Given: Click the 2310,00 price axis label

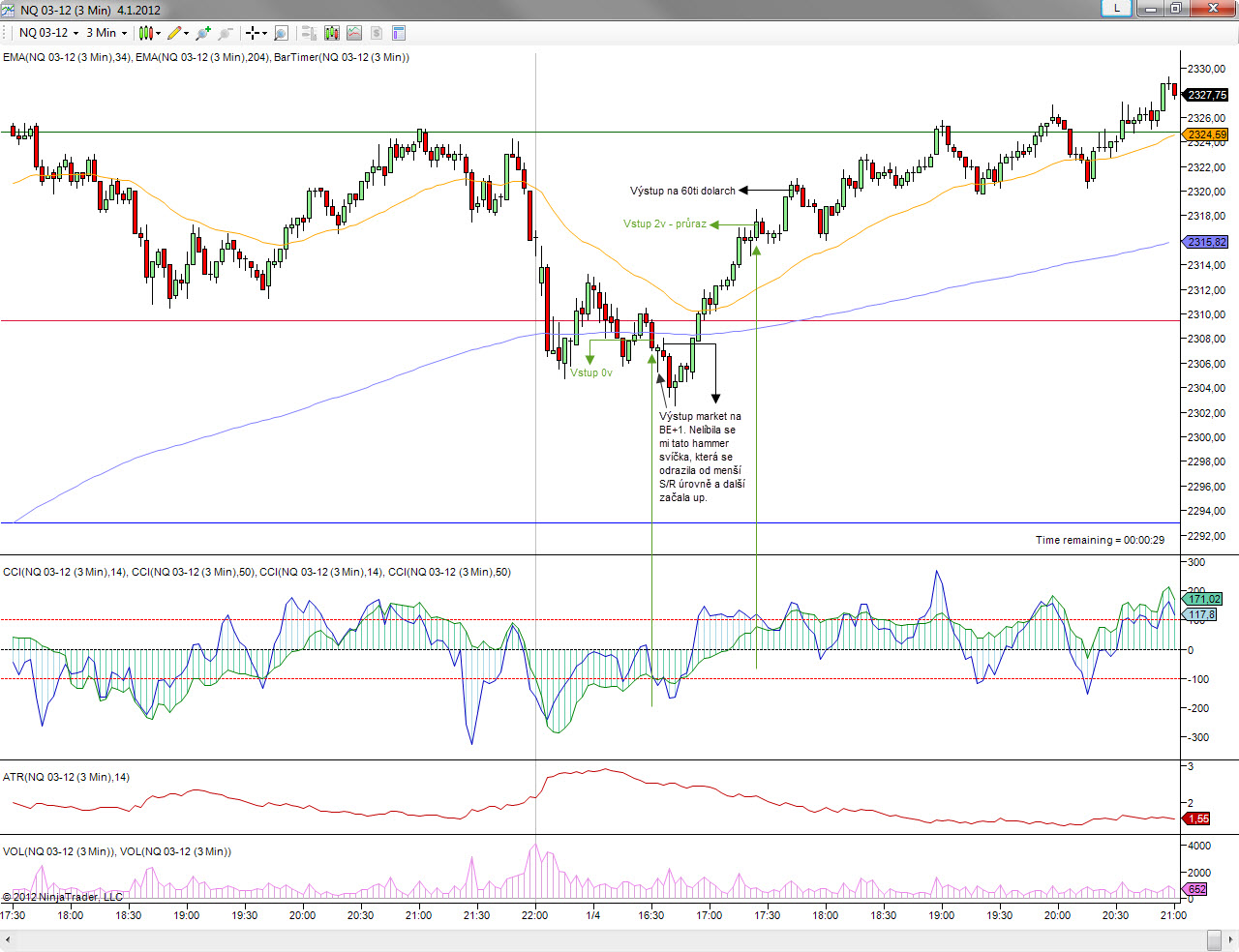Looking at the screenshot, I should (x=1207, y=314).
